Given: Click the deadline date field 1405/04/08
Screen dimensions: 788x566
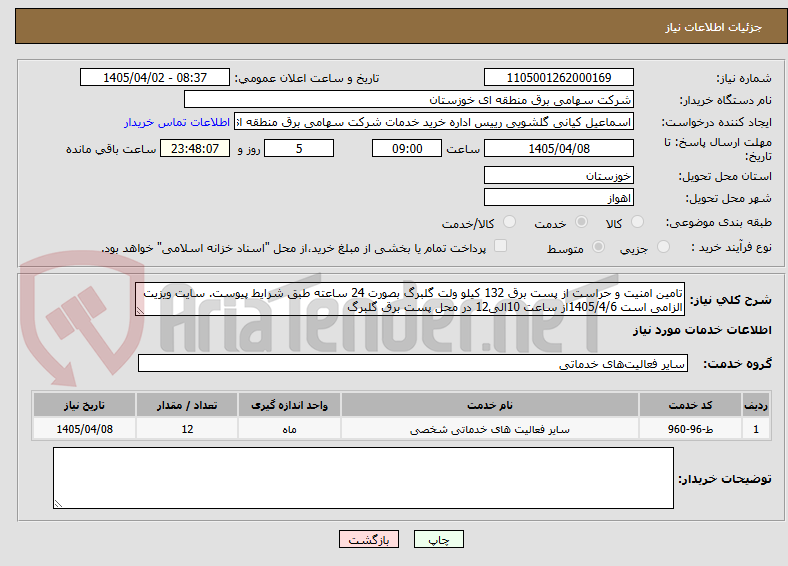Looking at the screenshot, I should tap(559, 148).
